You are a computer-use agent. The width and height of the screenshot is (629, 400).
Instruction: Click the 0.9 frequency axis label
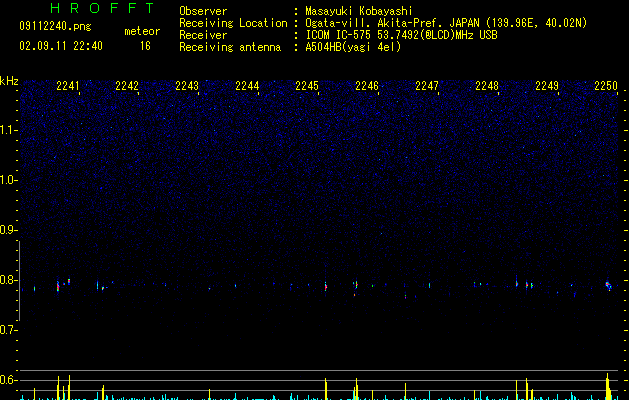click(x=8, y=230)
